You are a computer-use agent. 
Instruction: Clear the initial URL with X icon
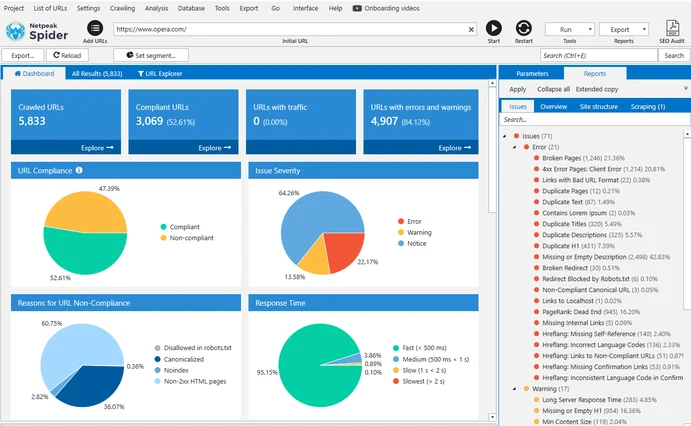click(x=469, y=29)
